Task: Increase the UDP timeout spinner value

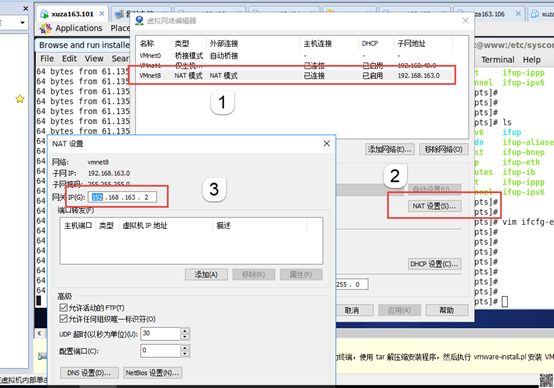Action: click(185, 331)
